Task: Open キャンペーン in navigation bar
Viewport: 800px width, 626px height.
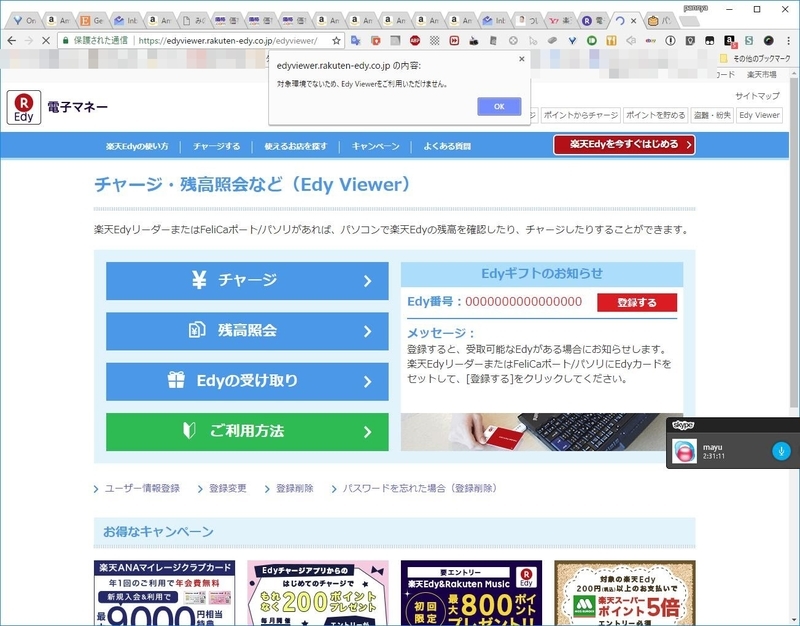Action: point(375,146)
